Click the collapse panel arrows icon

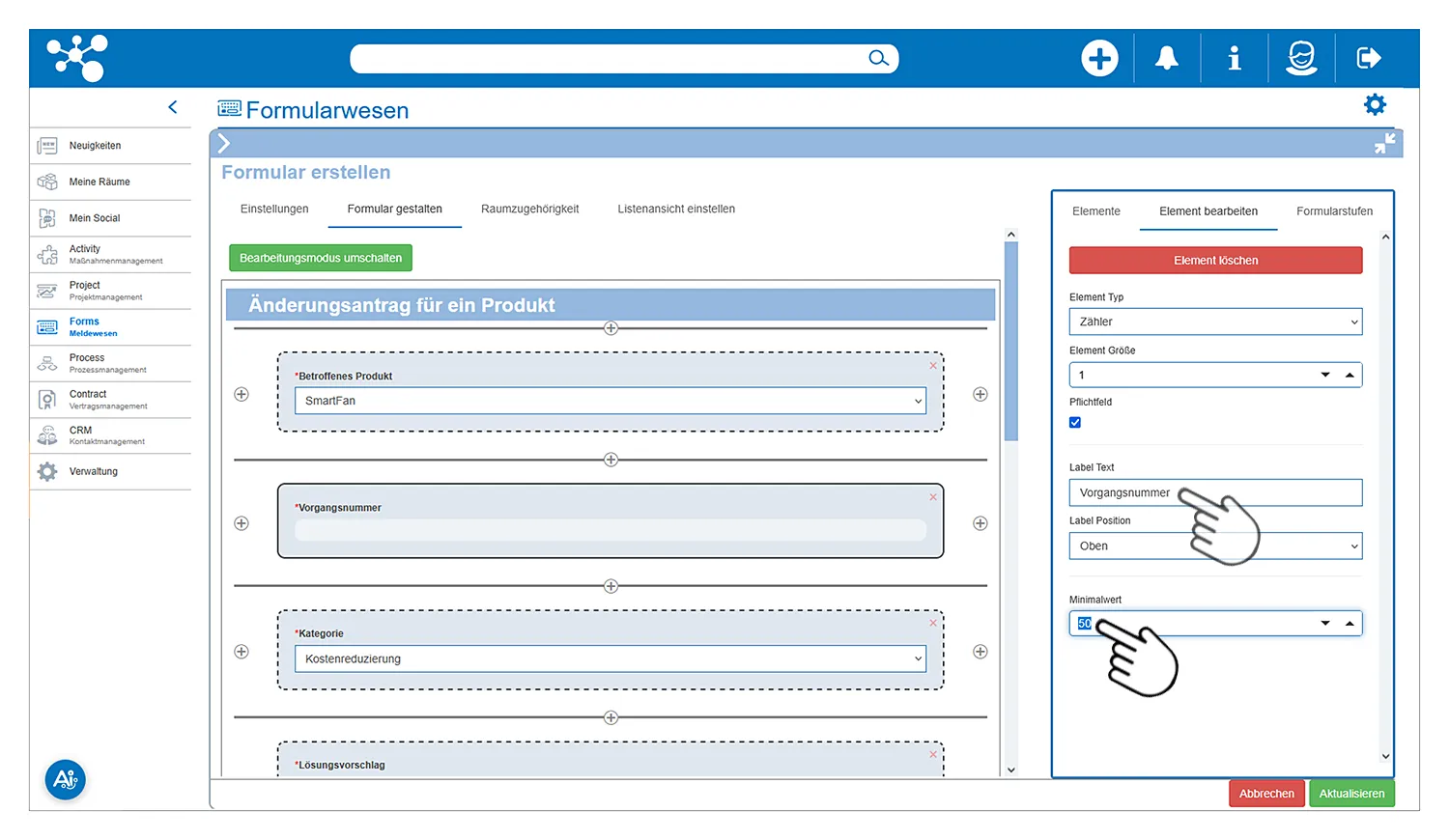(1384, 144)
